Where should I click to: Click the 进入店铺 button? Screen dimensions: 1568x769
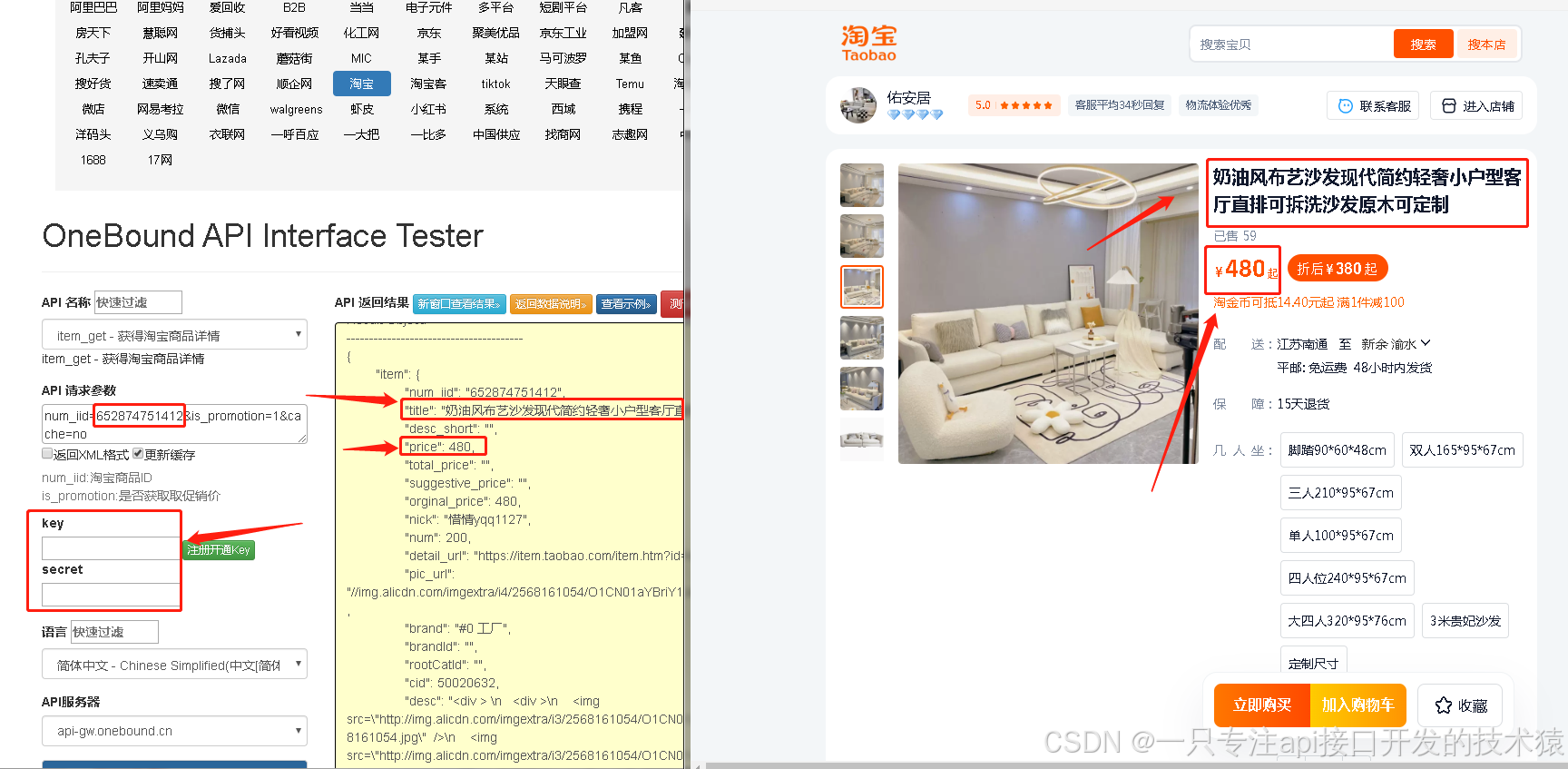click(1476, 105)
